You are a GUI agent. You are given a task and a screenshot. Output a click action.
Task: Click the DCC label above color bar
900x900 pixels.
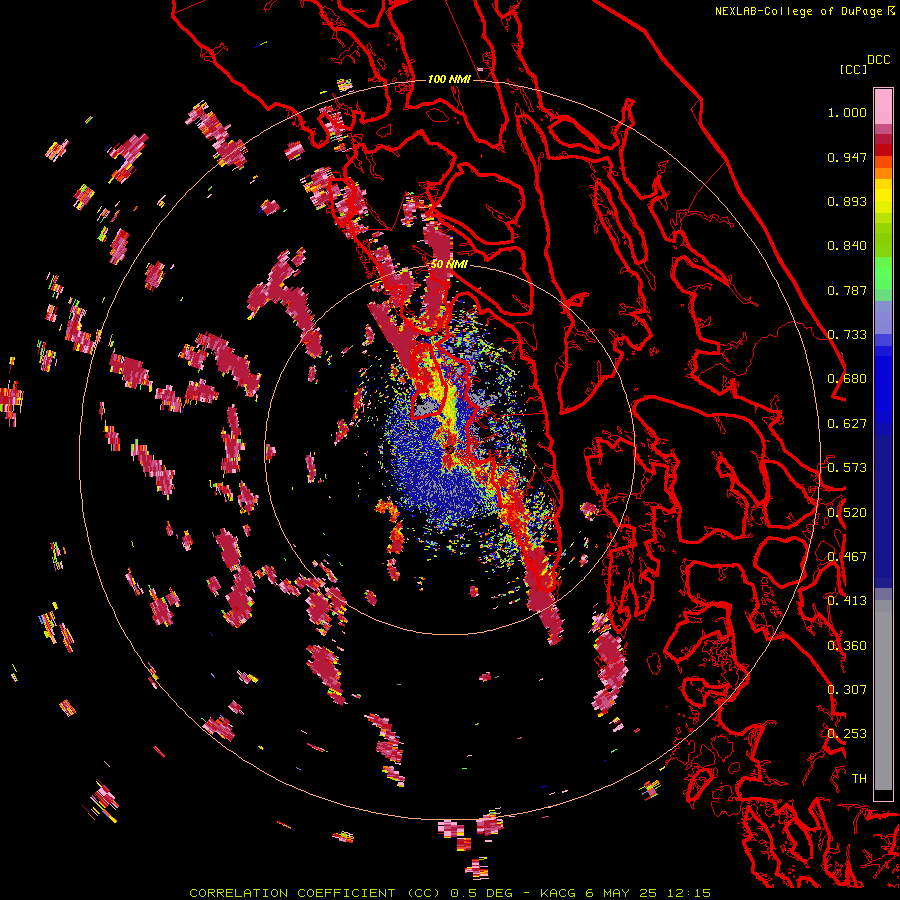click(x=879, y=60)
